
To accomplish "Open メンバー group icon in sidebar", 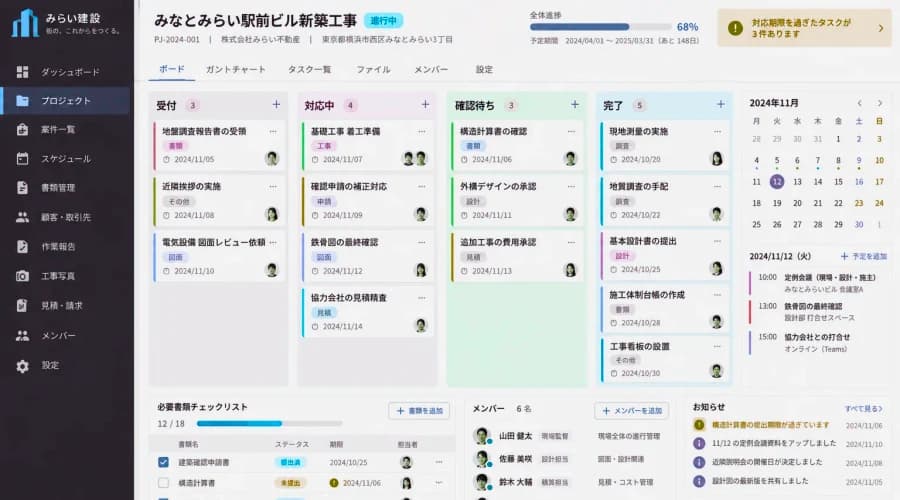I will (22, 336).
